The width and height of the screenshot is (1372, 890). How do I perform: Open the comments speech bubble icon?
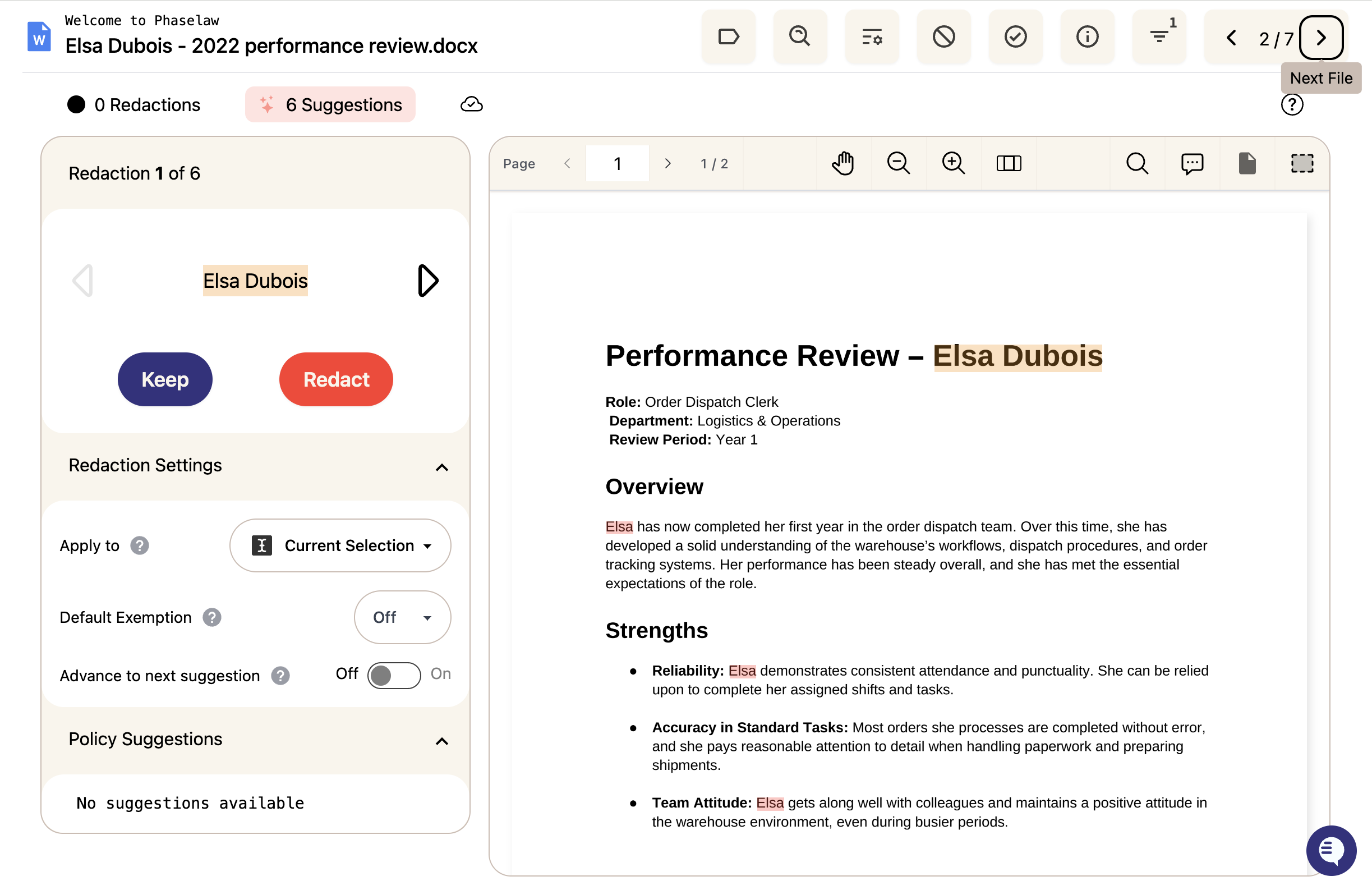1192,164
